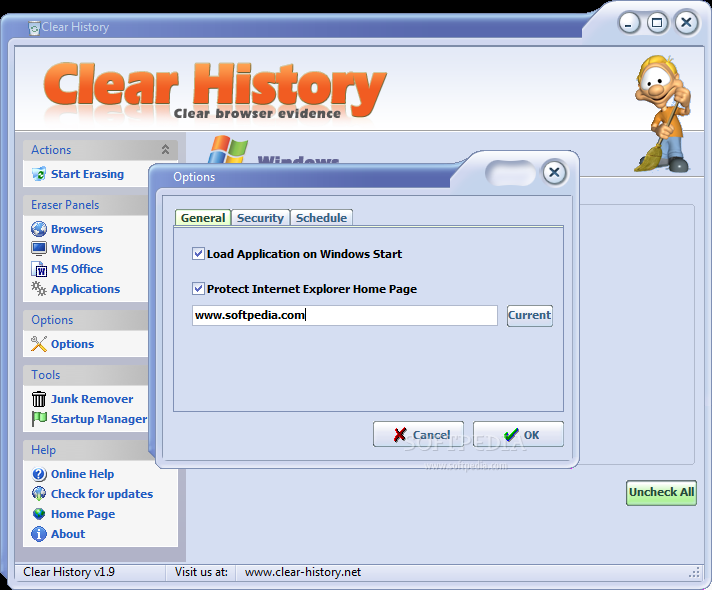Click the Online Help question mark icon
This screenshot has height=590, width=712.
click(39, 474)
